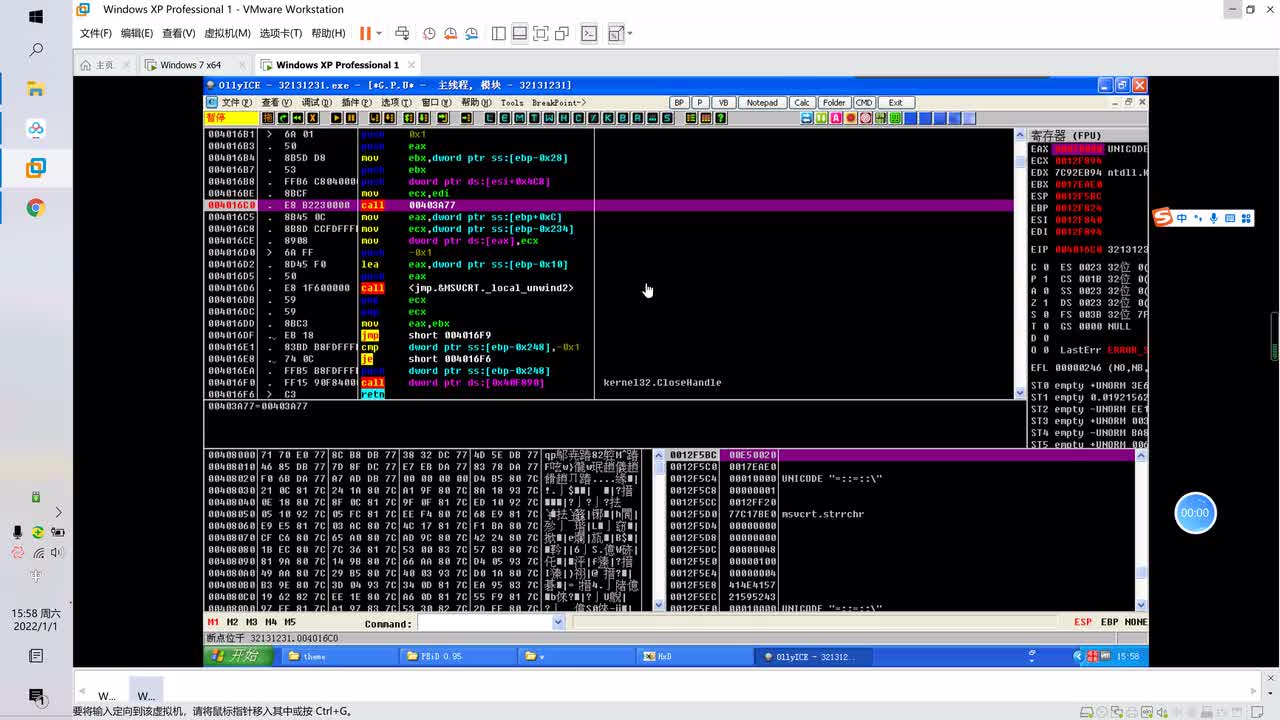Expand the VMware pause button dropdown arrow
Screen dimensions: 1280x720
tap(378, 33)
